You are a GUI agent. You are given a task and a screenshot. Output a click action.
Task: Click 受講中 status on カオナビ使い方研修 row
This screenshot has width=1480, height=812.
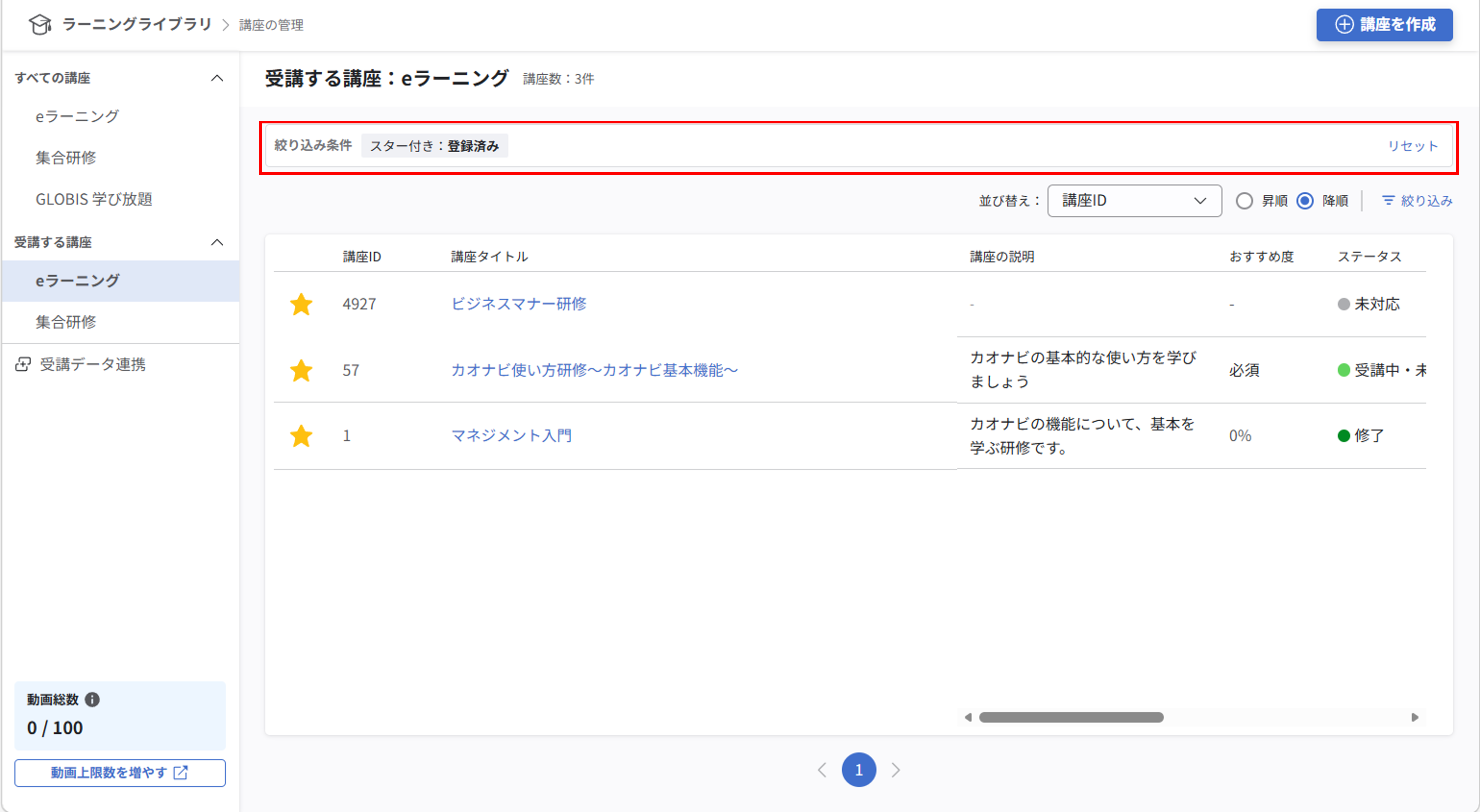tap(1382, 371)
